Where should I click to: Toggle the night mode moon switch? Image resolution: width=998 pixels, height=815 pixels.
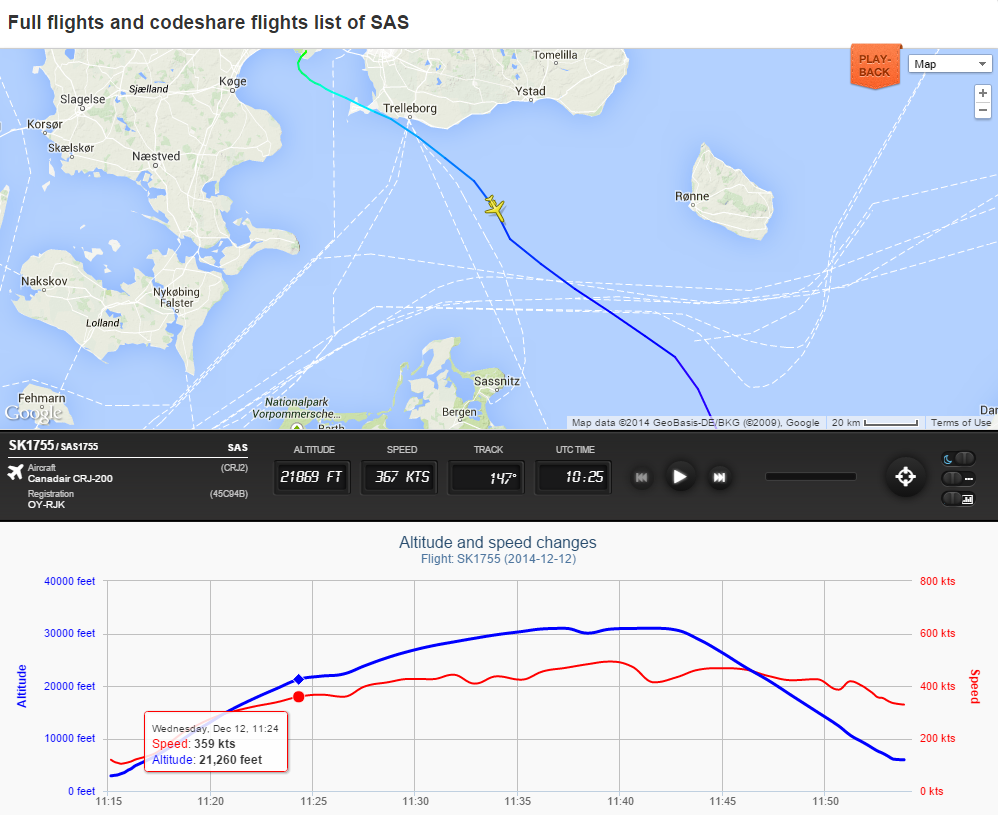point(958,458)
